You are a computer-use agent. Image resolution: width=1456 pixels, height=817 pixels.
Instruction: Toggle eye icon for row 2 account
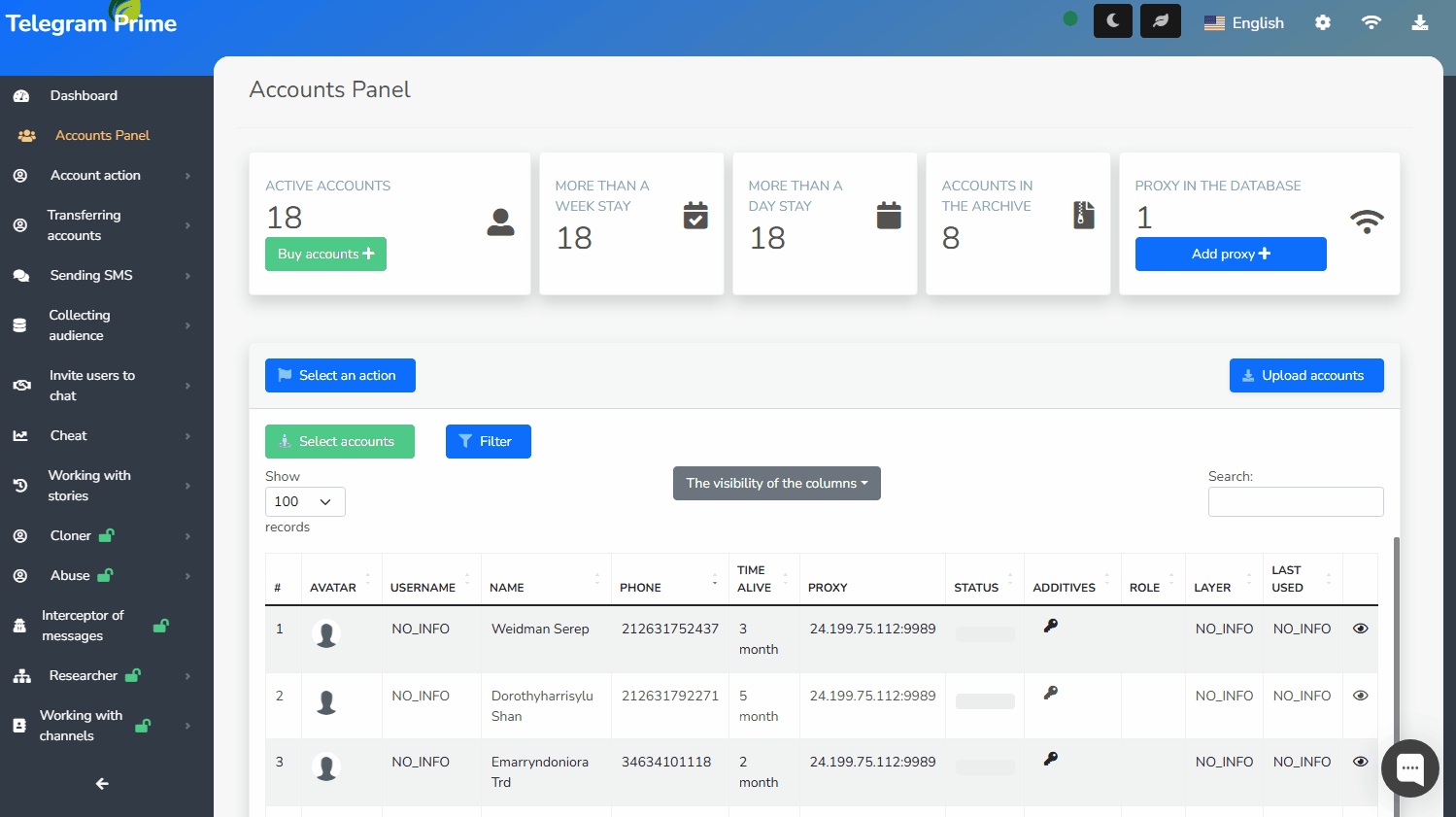1360,696
